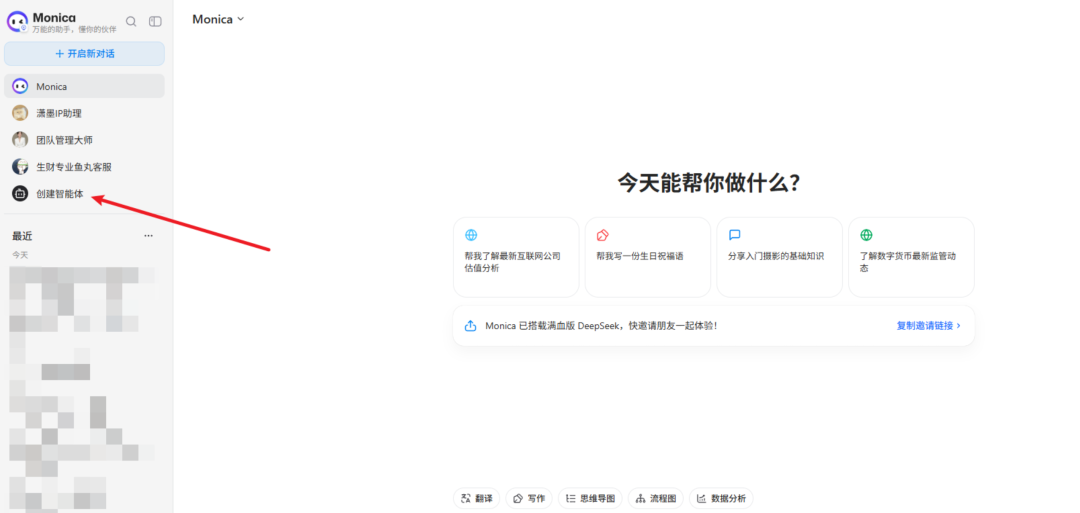Screen dimensions: 1080x513
Task: Start a new chat with 开启新对话
Action: click(84, 54)
